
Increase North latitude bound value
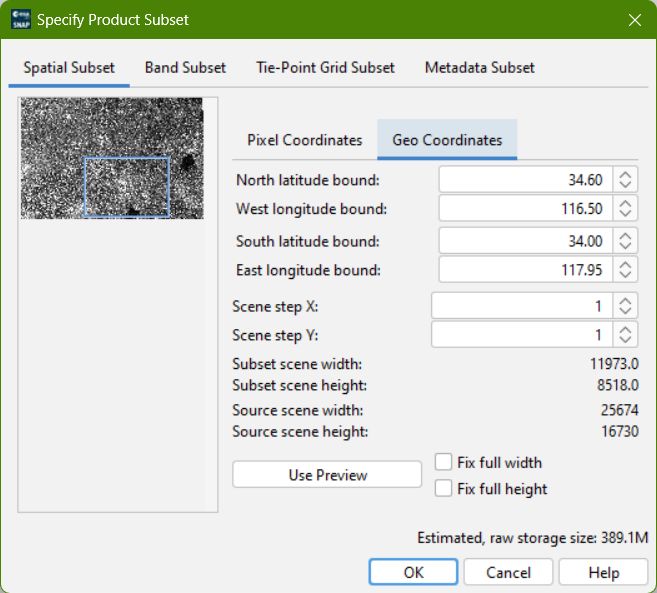pyautogui.click(x=625, y=175)
